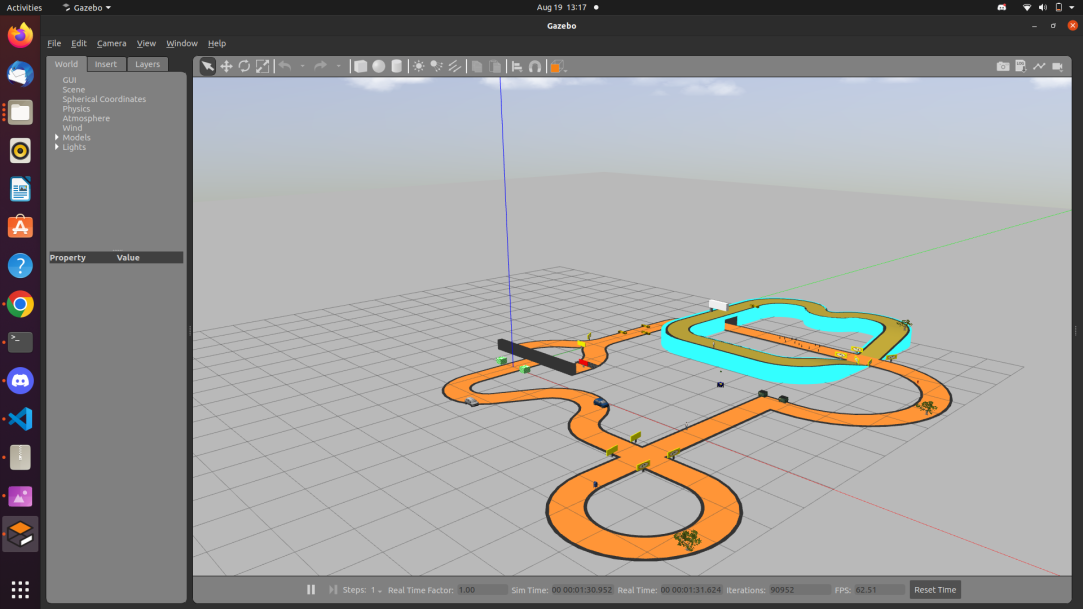1083x609 pixels.
Task: Toggle snap mode in the toolbar
Action: (535, 65)
